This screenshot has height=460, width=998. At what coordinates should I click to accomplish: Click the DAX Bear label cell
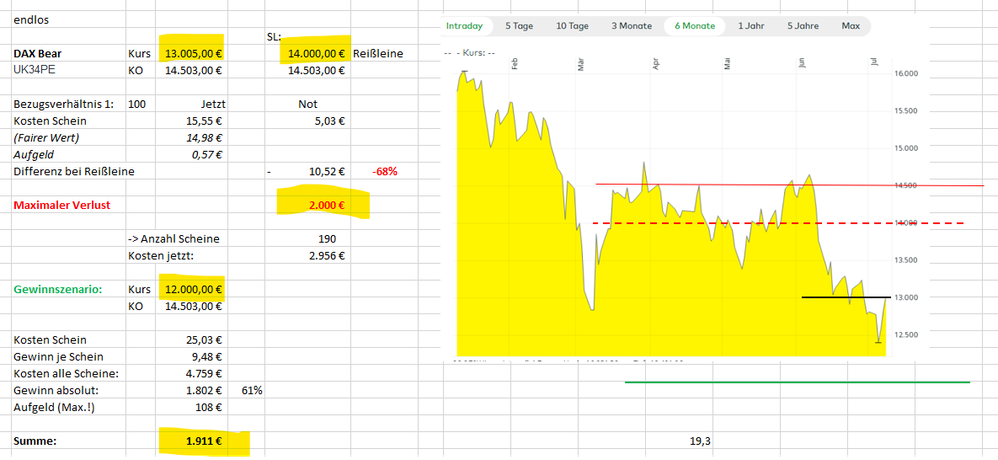[40, 54]
